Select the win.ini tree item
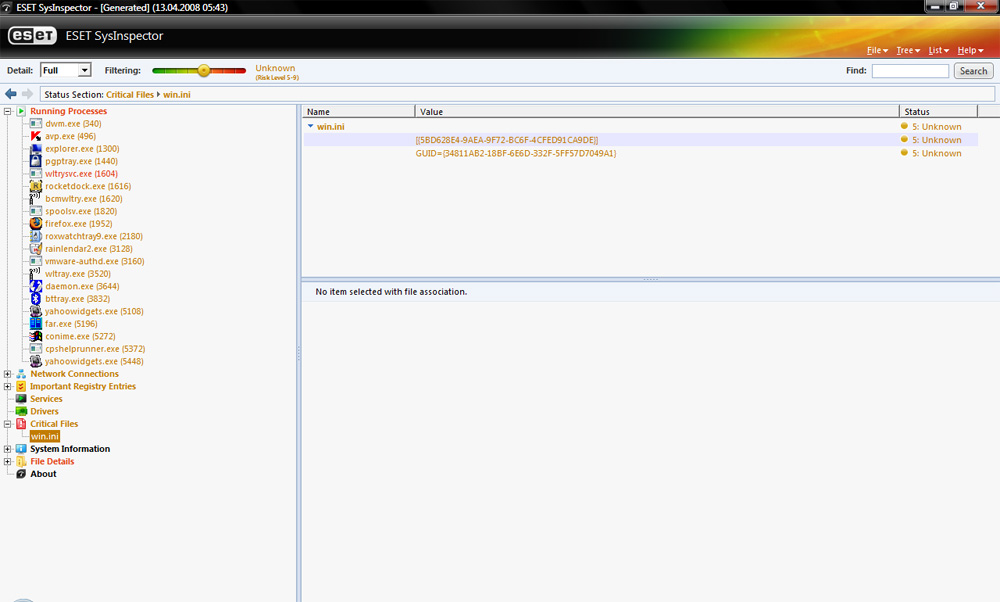1000x602 pixels. tap(45, 436)
